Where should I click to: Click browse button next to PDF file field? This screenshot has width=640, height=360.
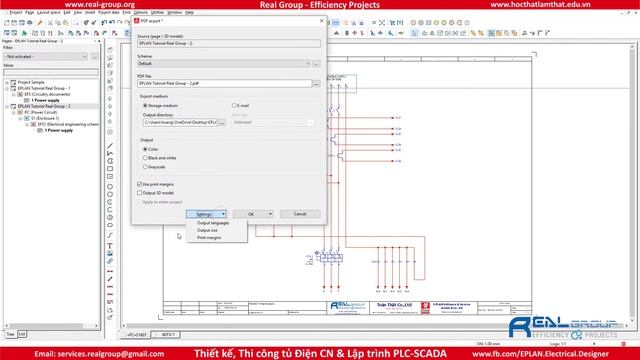coord(316,83)
